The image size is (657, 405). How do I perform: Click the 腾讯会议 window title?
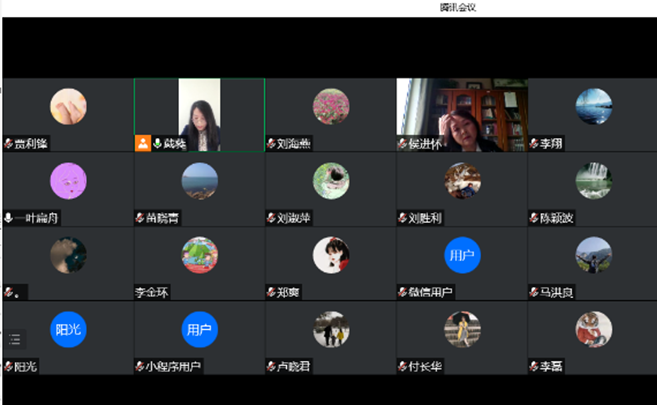(457, 7)
